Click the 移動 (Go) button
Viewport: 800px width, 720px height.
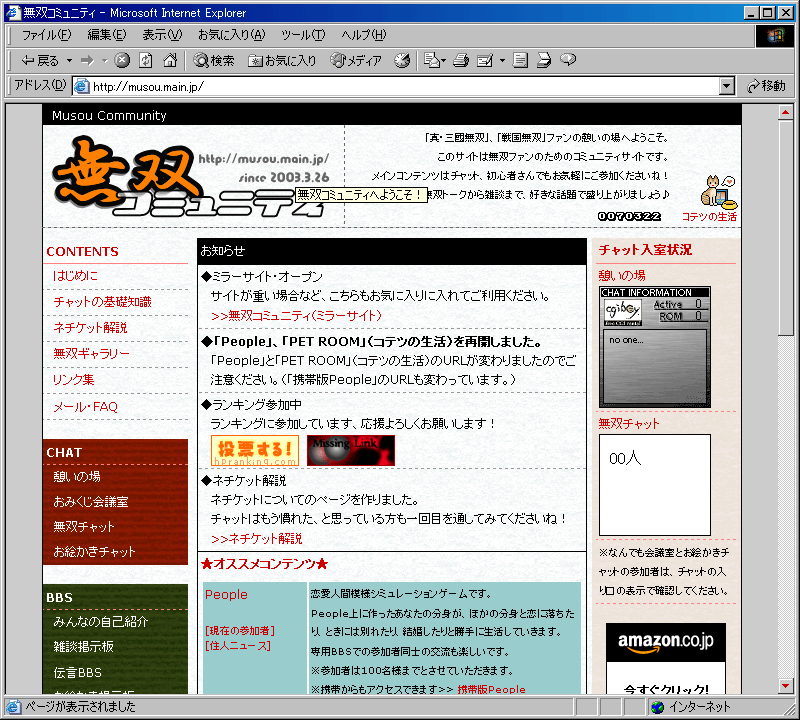(766, 86)
